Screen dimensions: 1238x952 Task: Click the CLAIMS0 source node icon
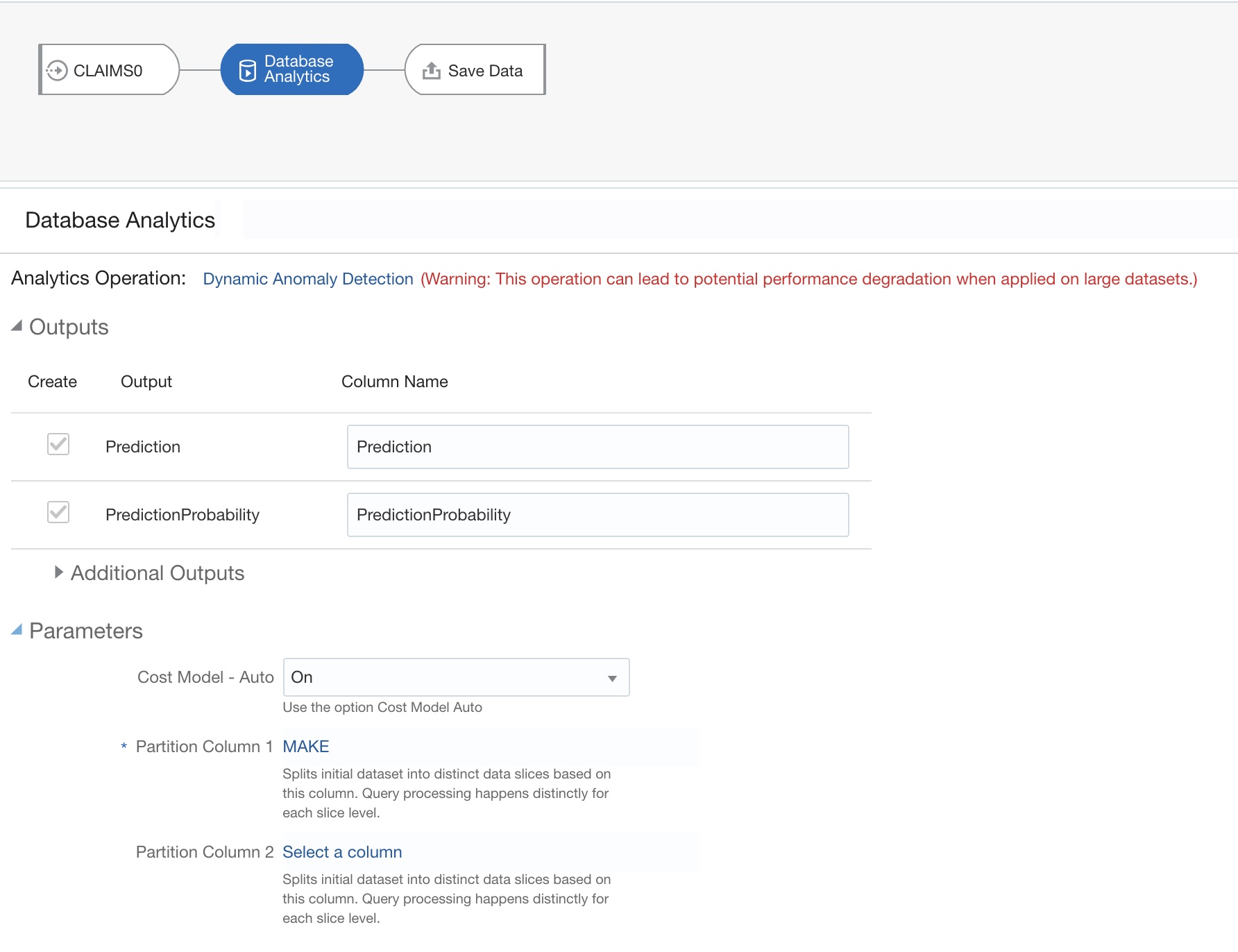pyautogui.click(x=55, y=69)
